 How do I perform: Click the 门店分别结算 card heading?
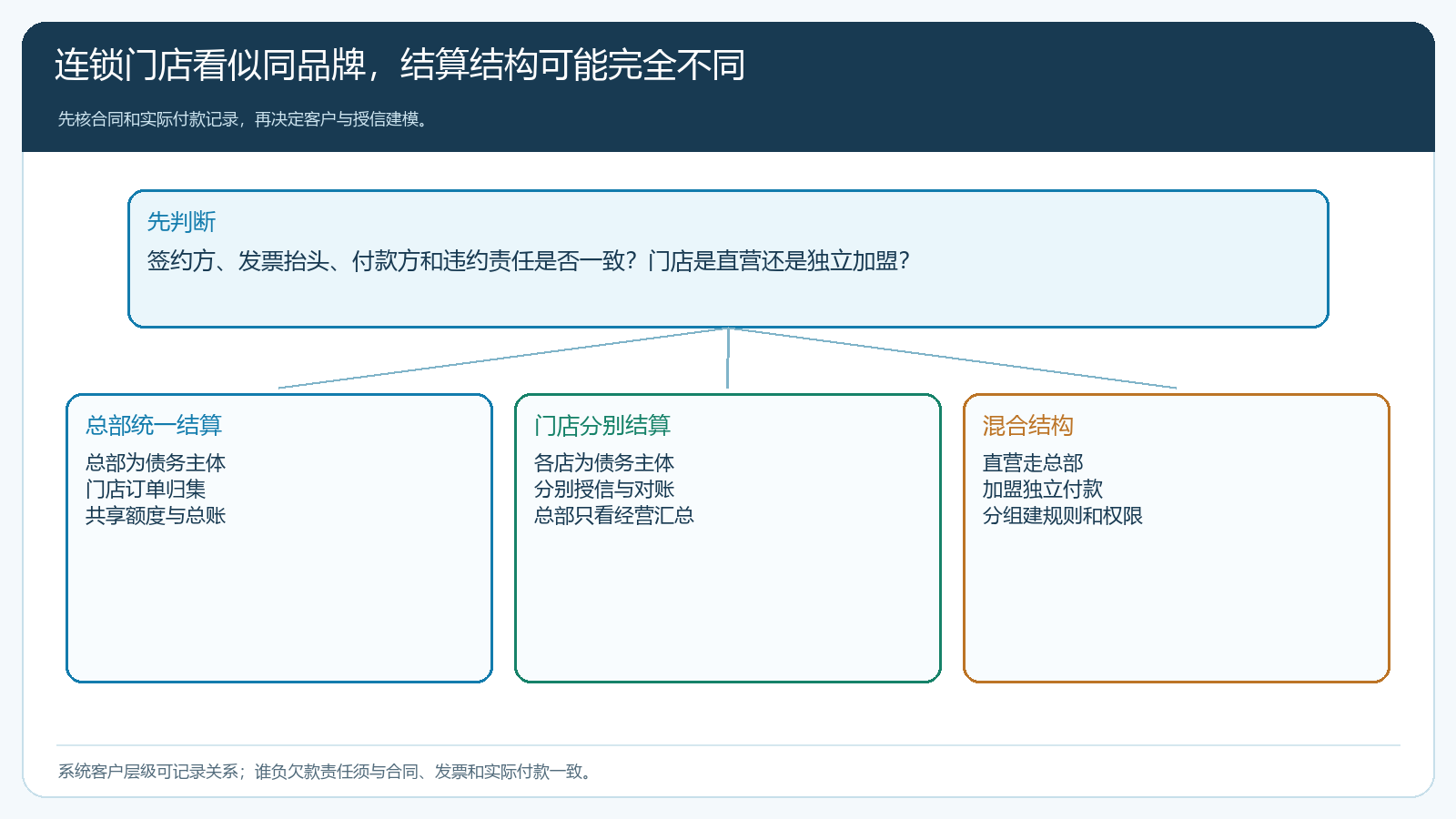602,425
